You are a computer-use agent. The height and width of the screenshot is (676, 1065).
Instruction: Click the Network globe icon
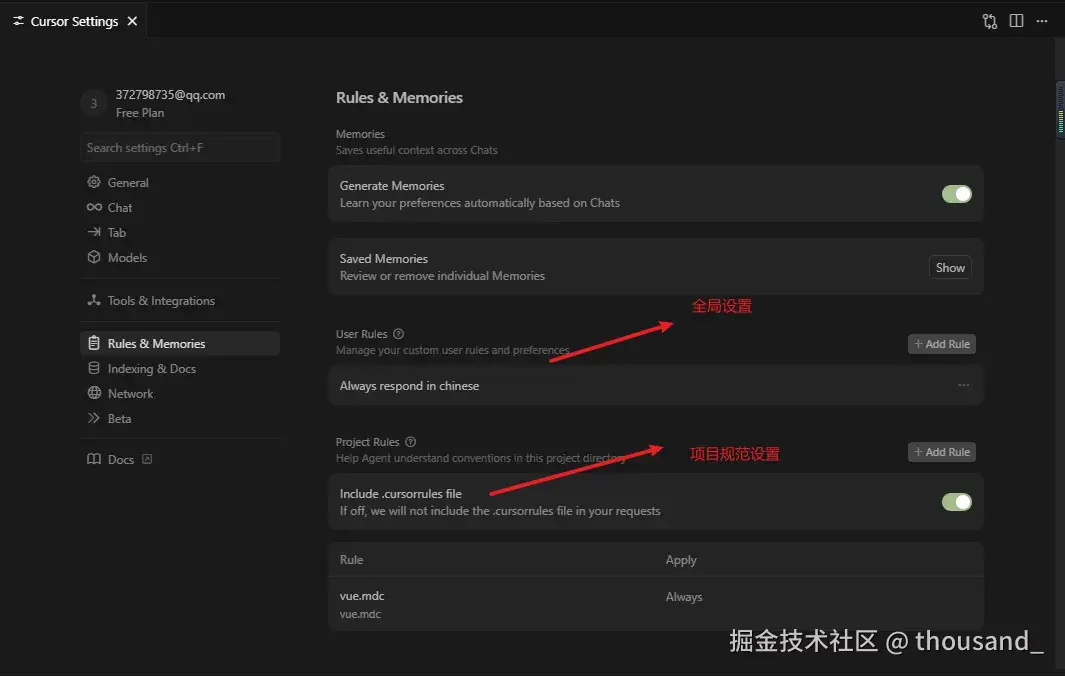pyautogui.click(x=94, y=393)
